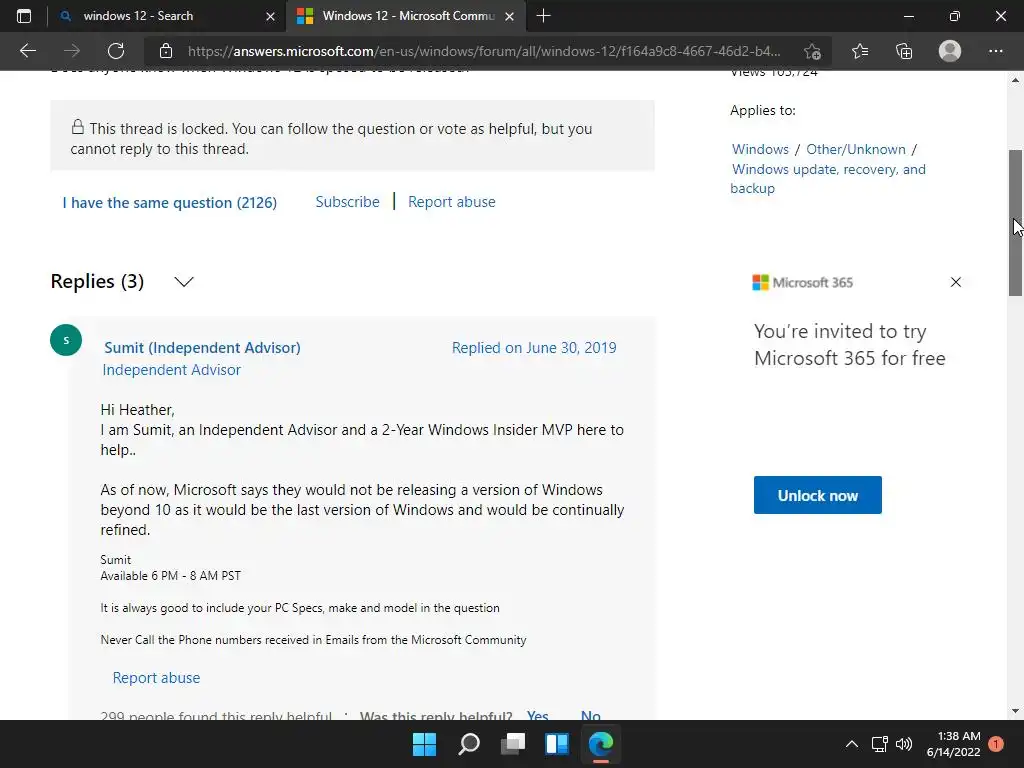
Task: Open the Windows category link
Action: (x=760, y=149)
